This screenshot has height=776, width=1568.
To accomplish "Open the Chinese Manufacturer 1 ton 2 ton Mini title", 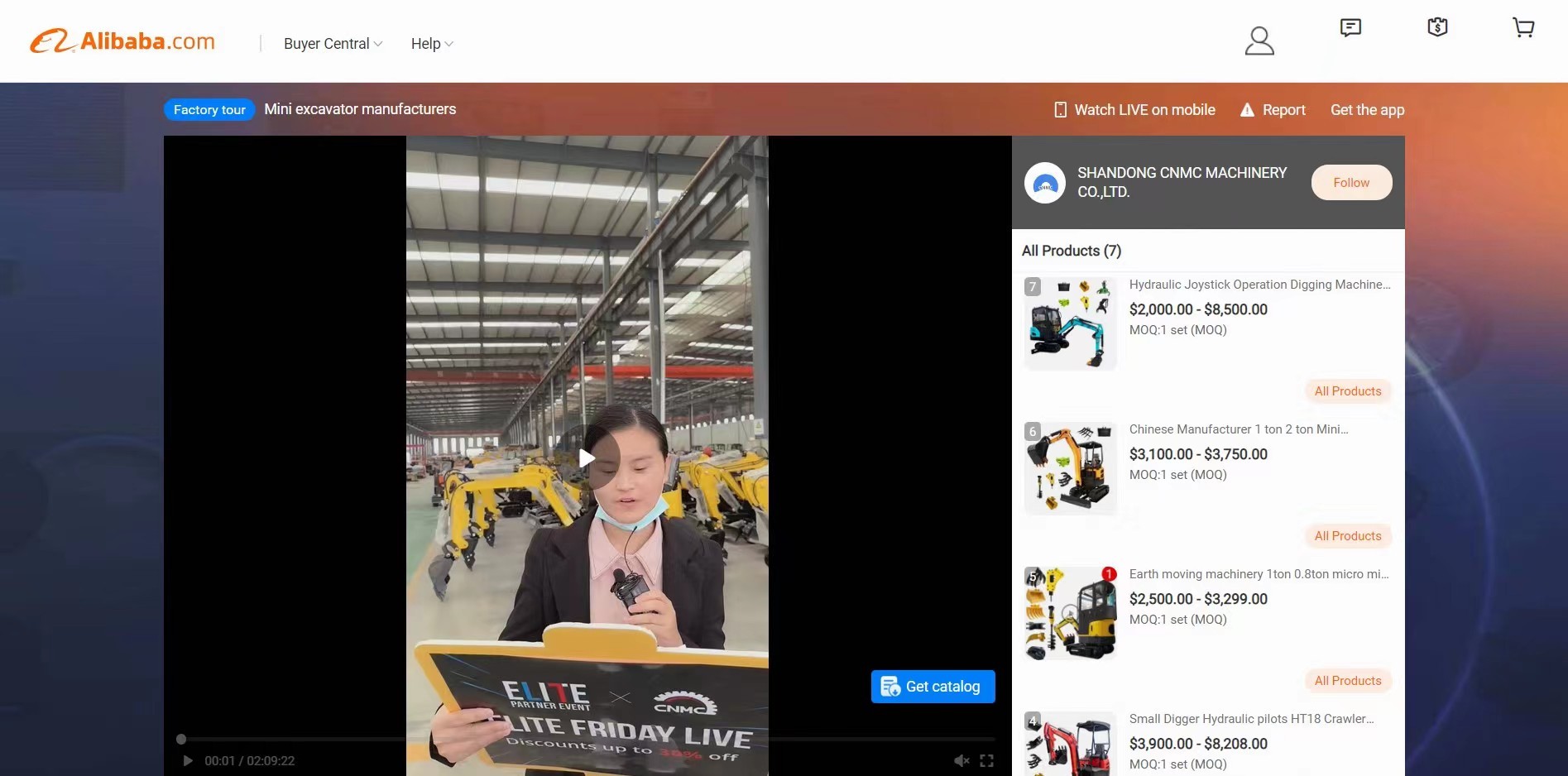I will (x=1239, y=429).
